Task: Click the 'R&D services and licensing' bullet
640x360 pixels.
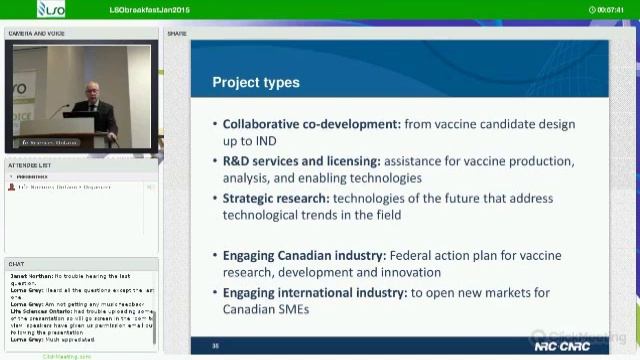Action: point(394,169)
